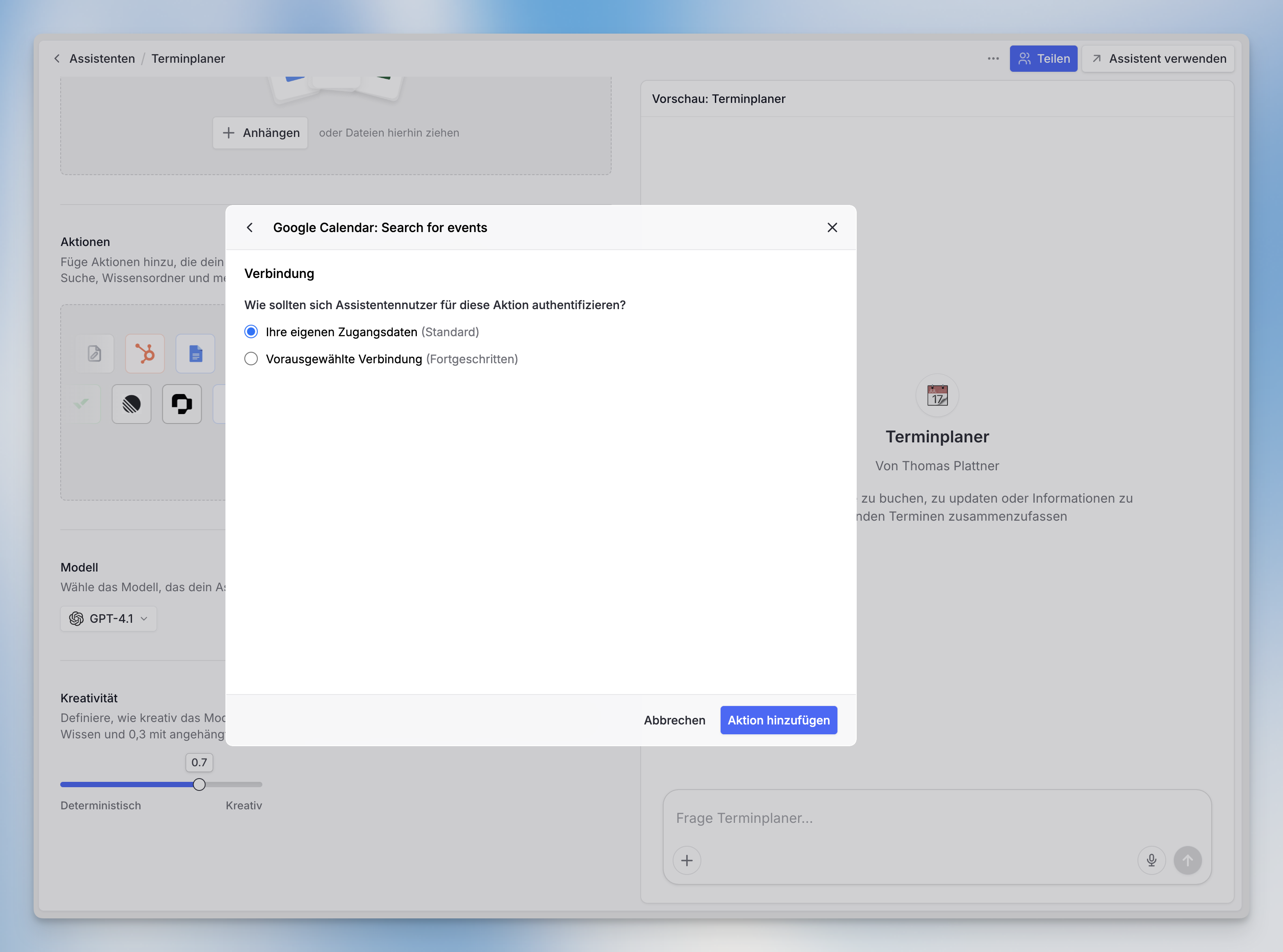Click the Linear action icon
Viewport: 1283px width, 952px height.
tap(131, 404)
